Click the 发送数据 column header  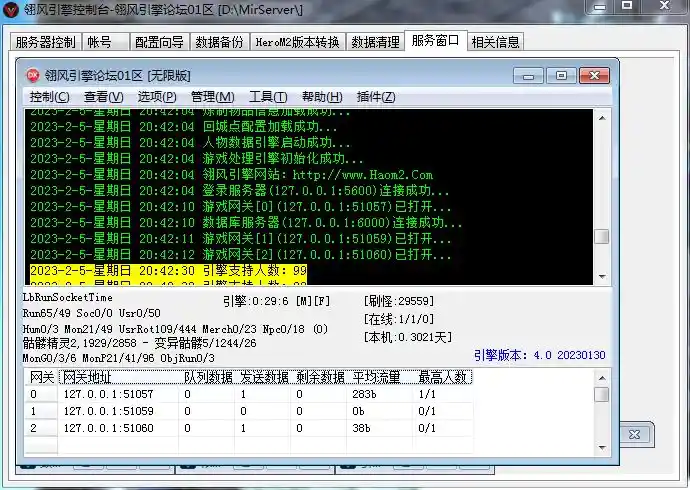coord(264,377)
